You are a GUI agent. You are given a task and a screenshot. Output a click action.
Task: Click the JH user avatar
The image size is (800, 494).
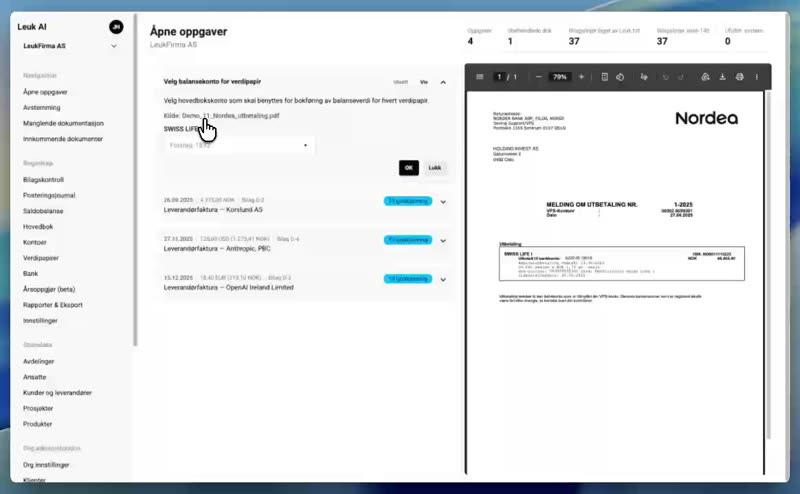point(116,27)
